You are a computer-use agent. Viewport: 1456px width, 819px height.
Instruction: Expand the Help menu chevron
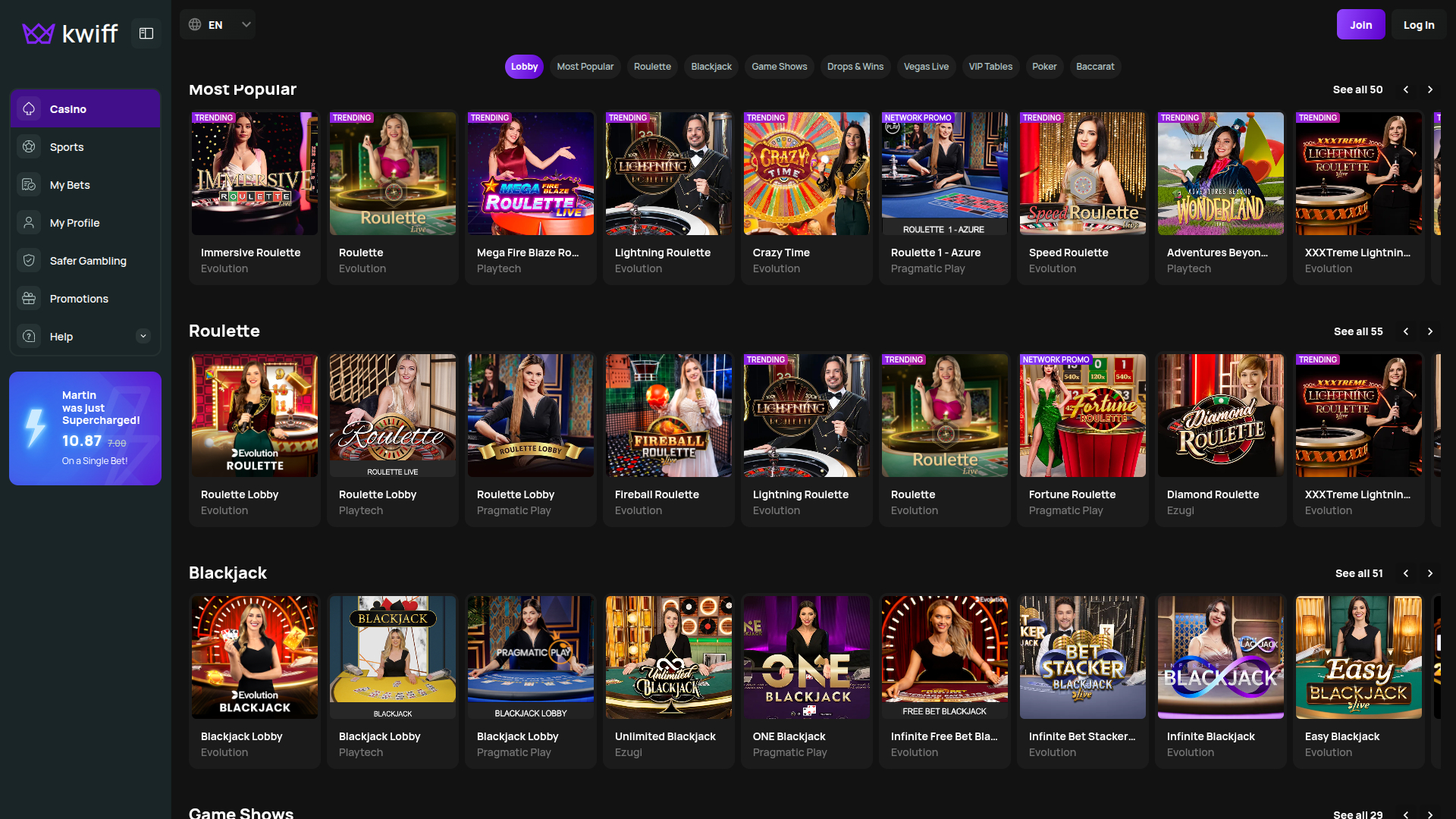[143, 336]
